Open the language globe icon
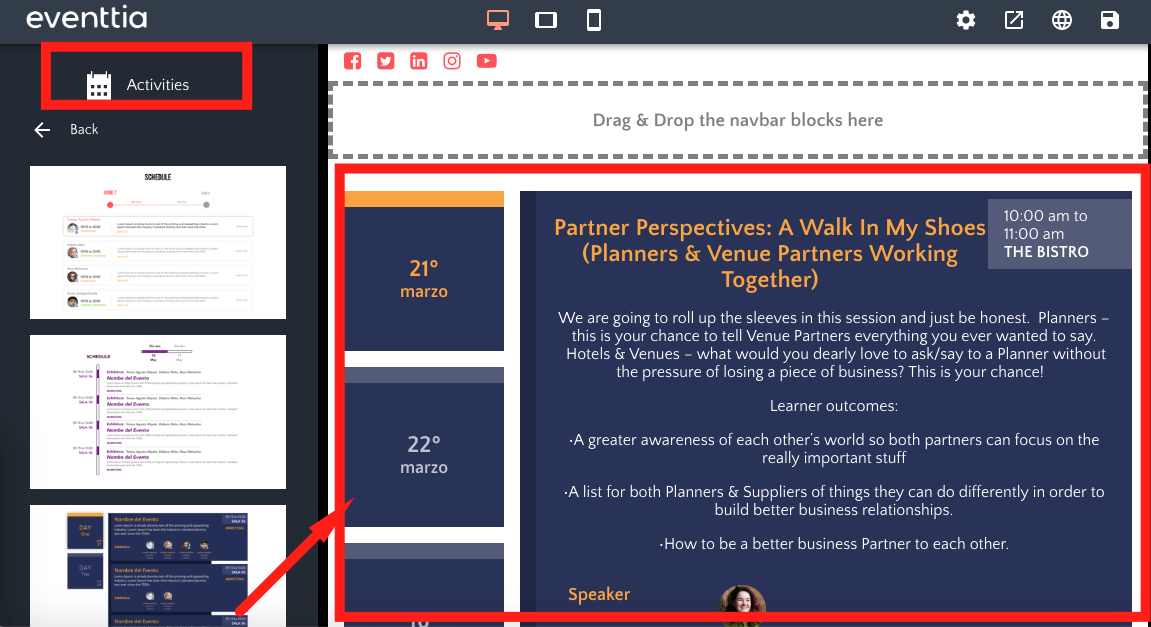The width and height of the screenshot is (1151, 627). tap(1062, 20)
